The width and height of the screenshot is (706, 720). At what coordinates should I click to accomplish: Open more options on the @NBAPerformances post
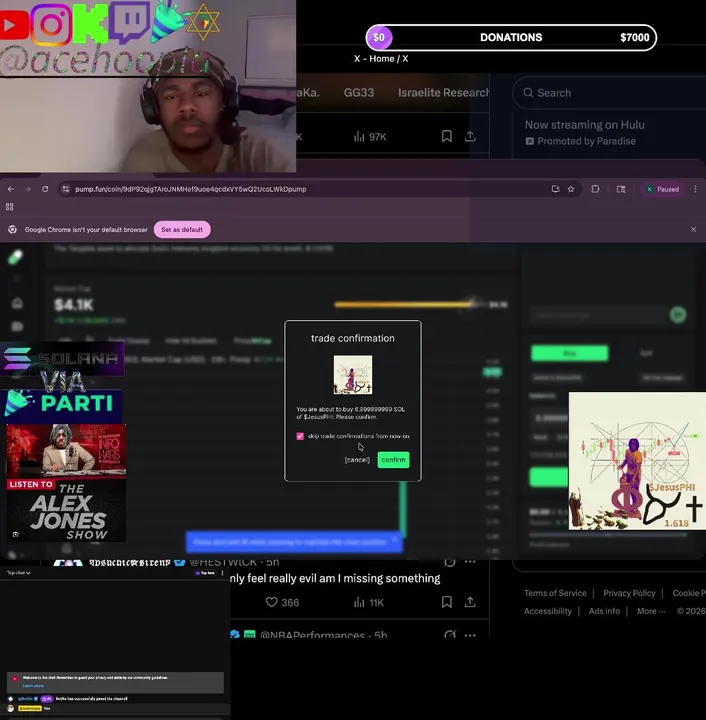point(470,635)
